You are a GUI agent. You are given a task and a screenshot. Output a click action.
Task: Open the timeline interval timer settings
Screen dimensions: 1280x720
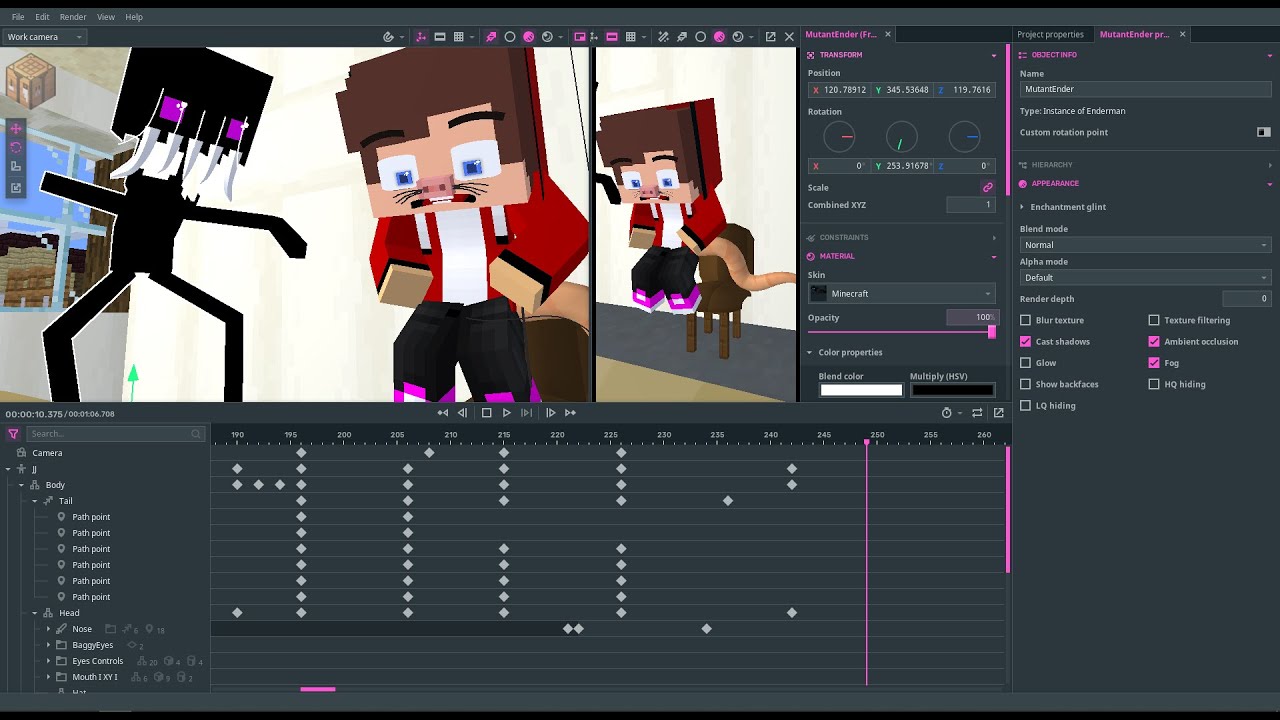(947, 413)
